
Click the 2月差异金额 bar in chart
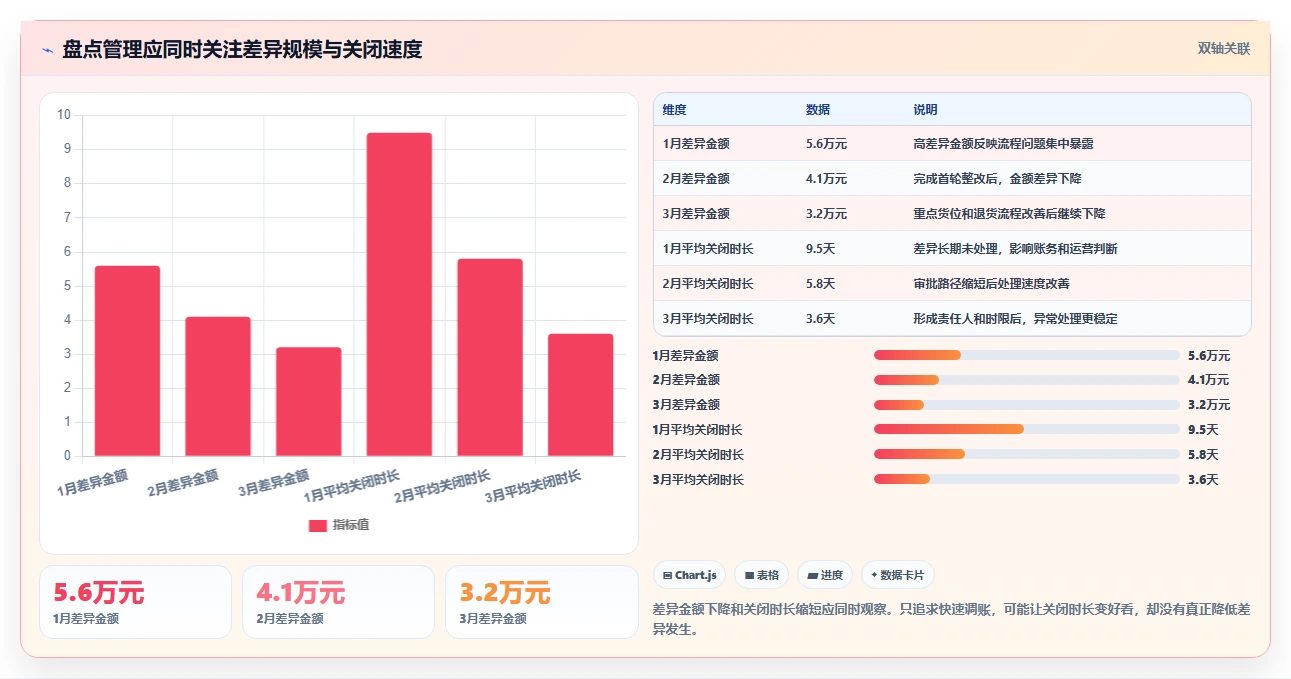pos(218,386)
